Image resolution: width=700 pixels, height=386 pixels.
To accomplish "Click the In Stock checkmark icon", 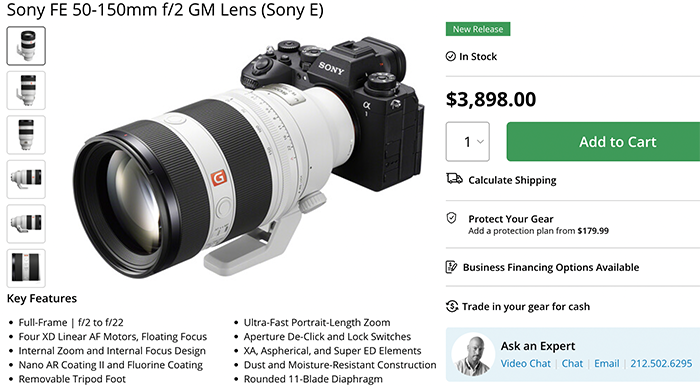I will [450, 56].
